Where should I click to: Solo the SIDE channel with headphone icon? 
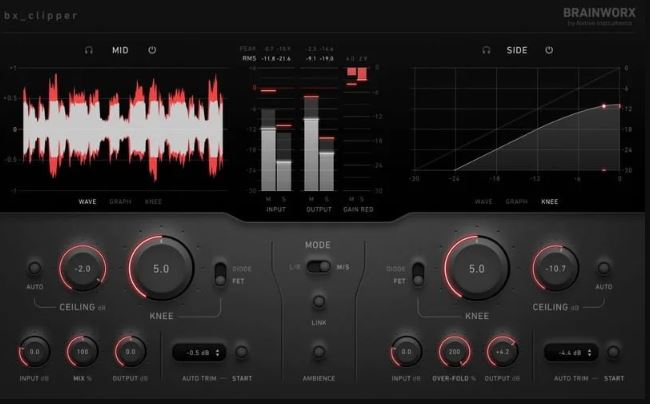click(x=486, y=50)
